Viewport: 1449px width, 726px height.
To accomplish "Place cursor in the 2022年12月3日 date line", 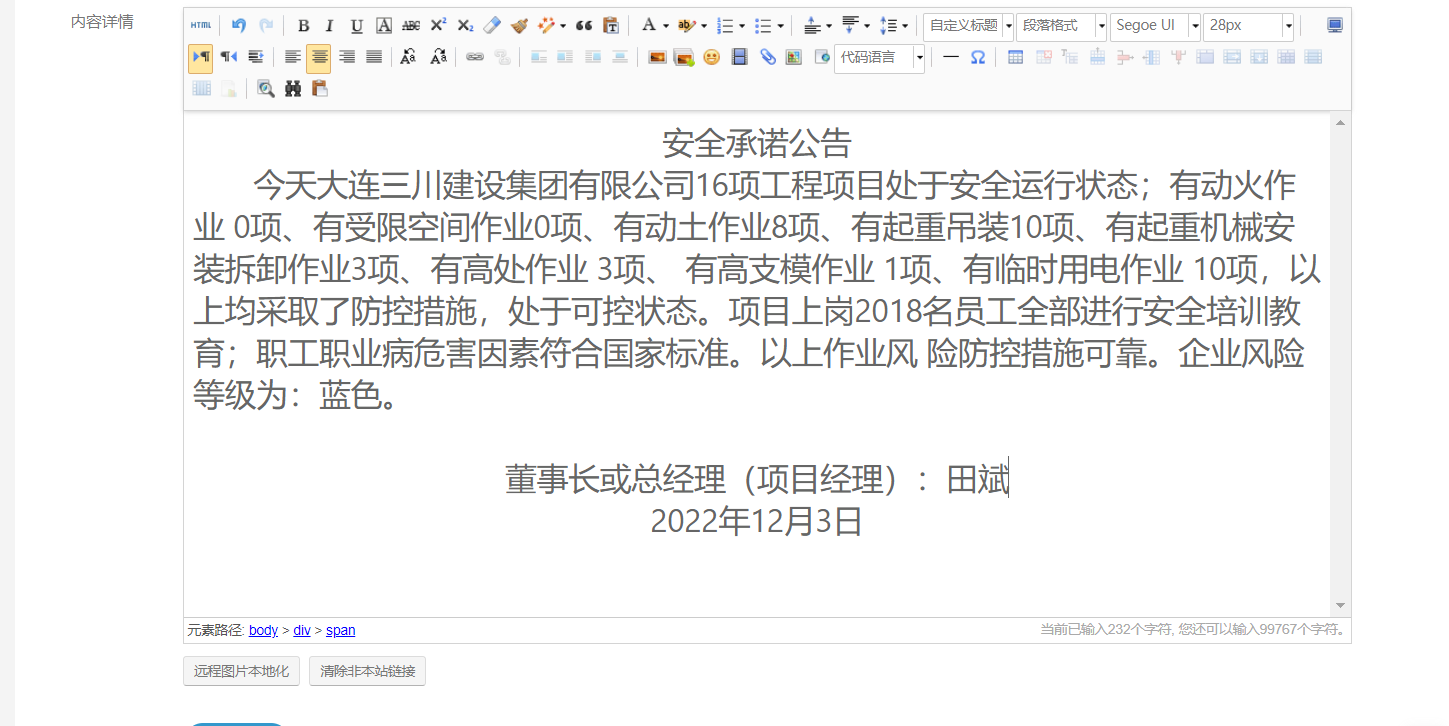I will pyautogui.click(x=756, y=521).
